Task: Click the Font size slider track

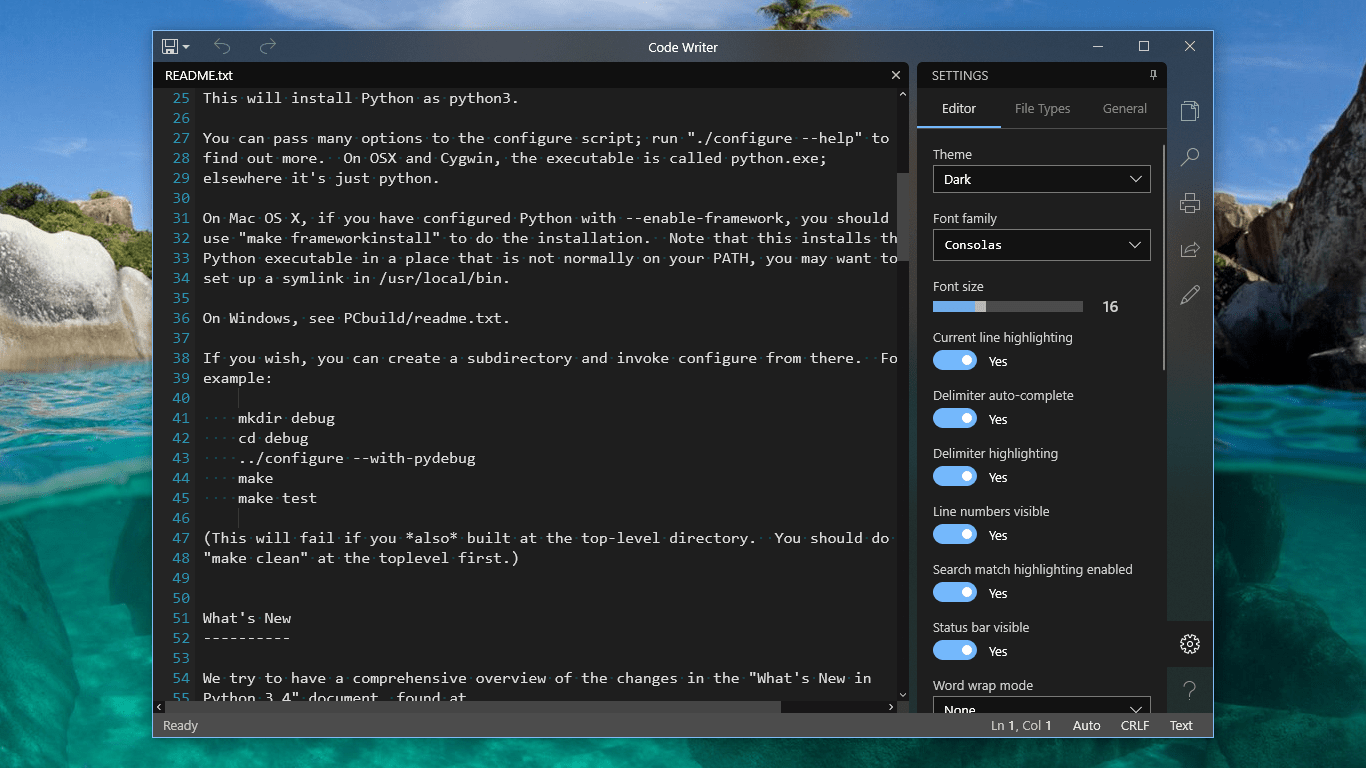Action: click(1008, 307)
